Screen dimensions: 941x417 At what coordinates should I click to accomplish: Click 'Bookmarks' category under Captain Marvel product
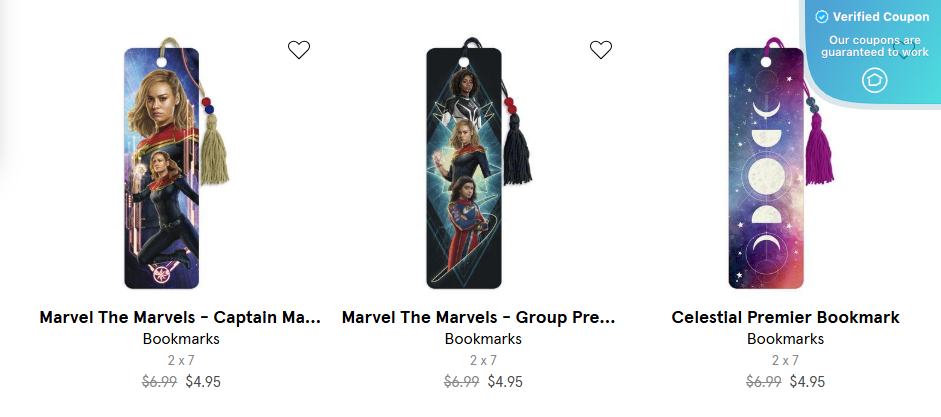tap(181, 339)
